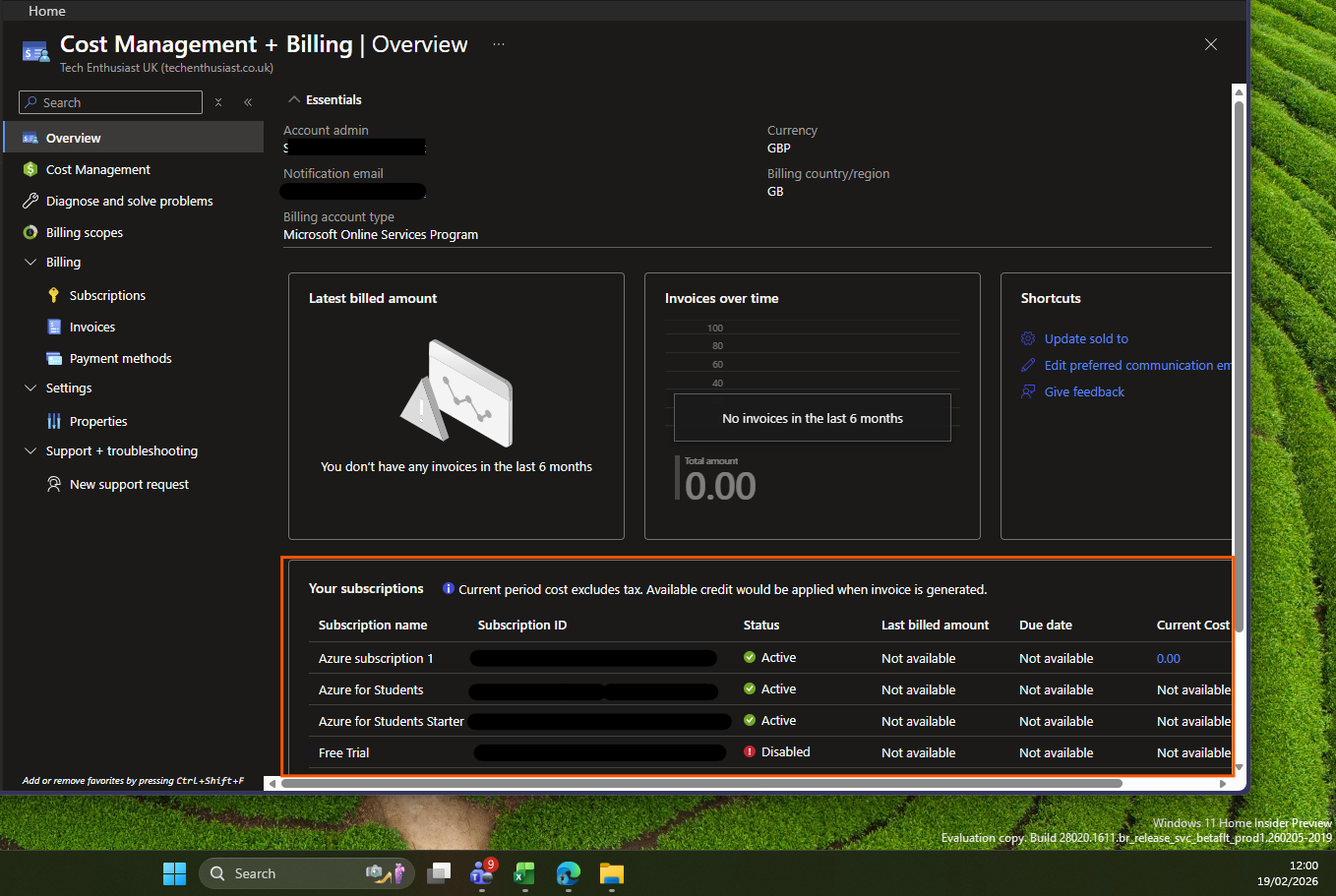
Task: Collapse the Settings section chevron
Action: point(30,388)
